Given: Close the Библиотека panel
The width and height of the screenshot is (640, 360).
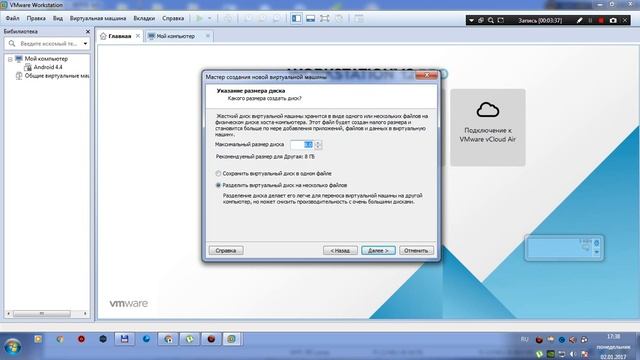Looking at the screenshot, I should (88, 31).
